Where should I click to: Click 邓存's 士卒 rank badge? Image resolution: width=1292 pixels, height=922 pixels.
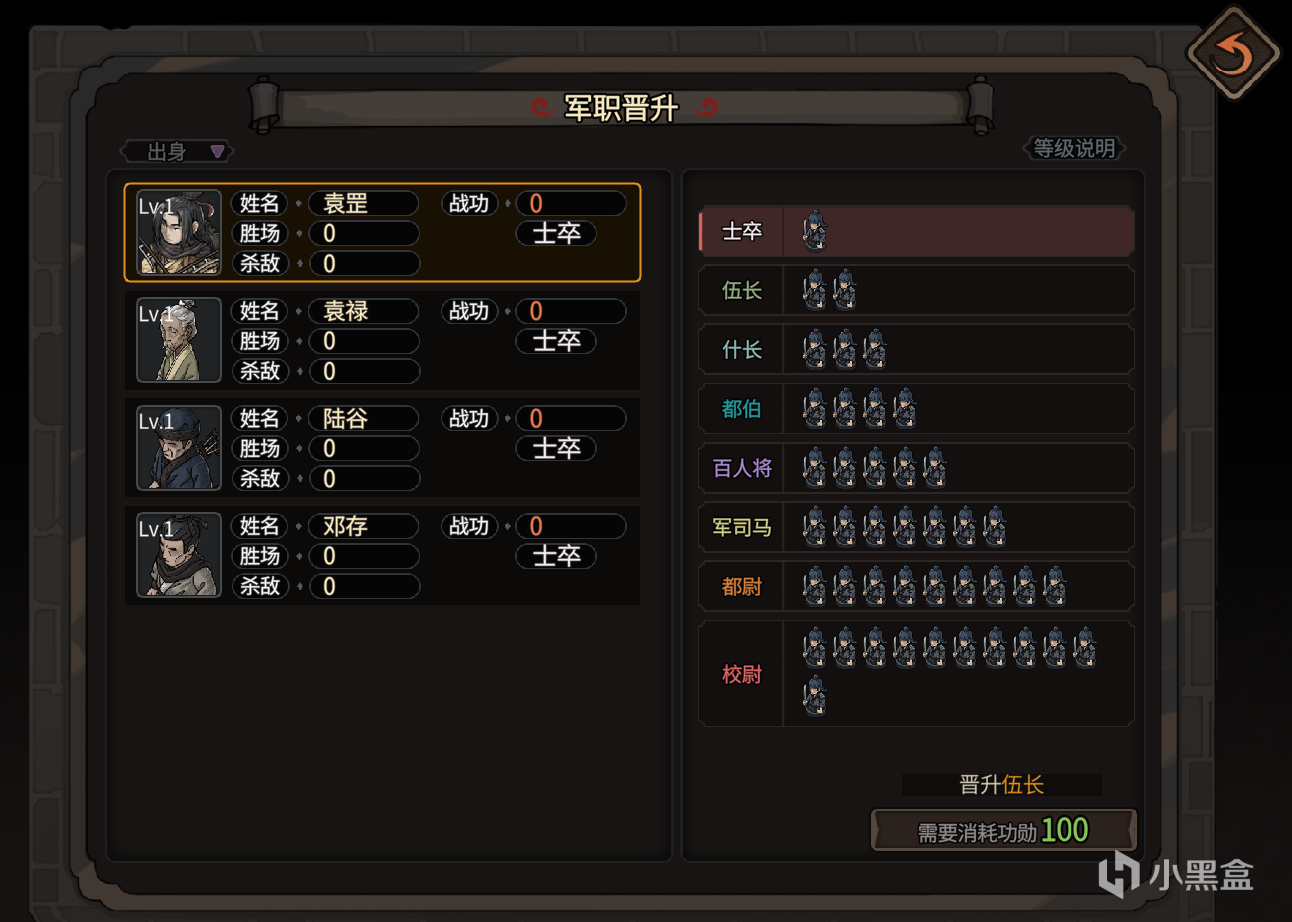coord(556,556)
